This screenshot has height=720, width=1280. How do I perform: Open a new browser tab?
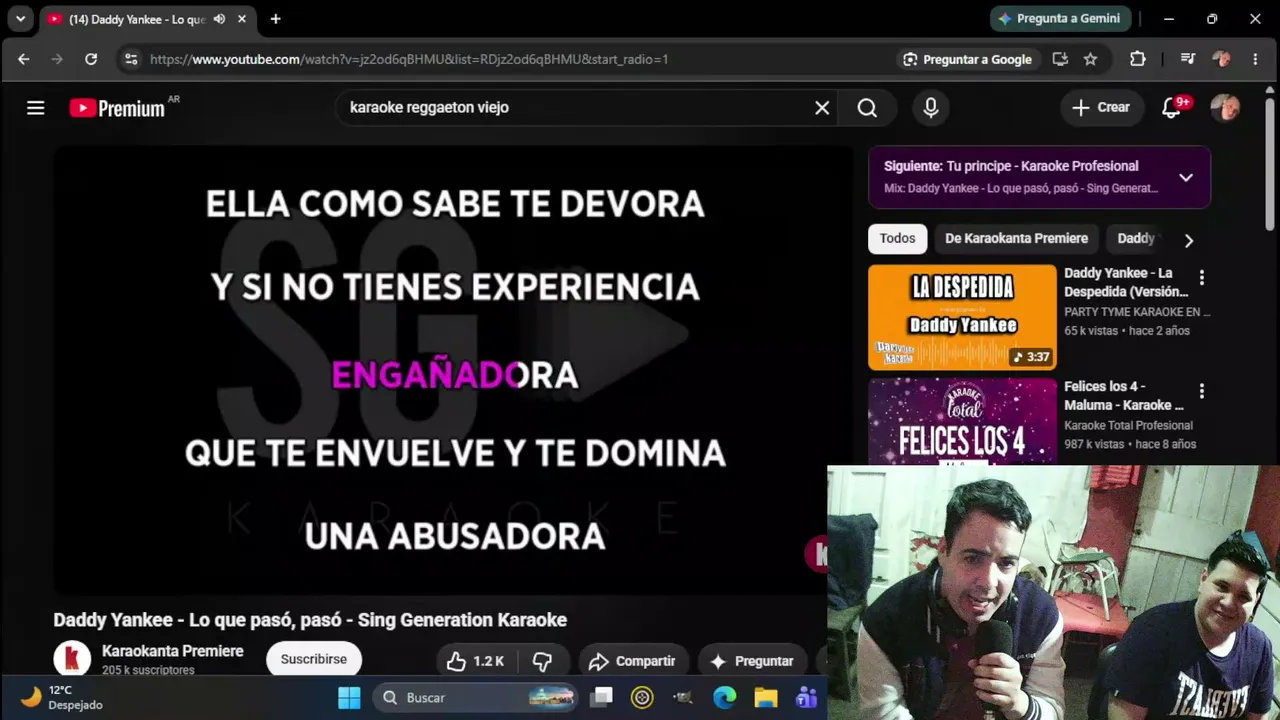pyautogui.click(x=275, y=19)
